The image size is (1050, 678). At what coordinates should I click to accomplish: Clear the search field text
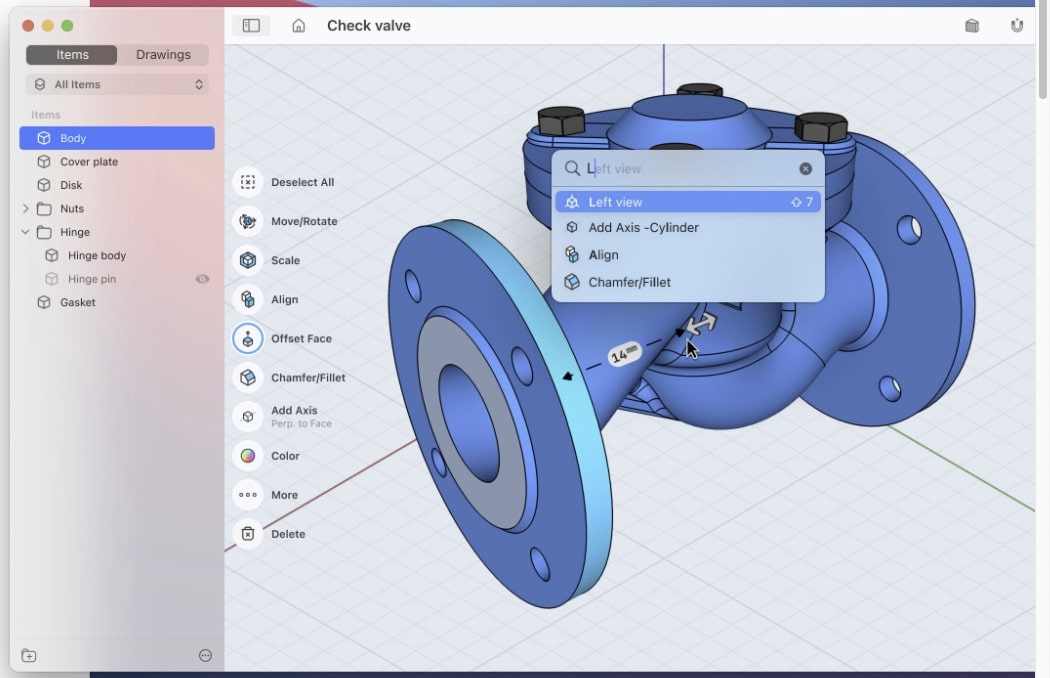(806, 169)
